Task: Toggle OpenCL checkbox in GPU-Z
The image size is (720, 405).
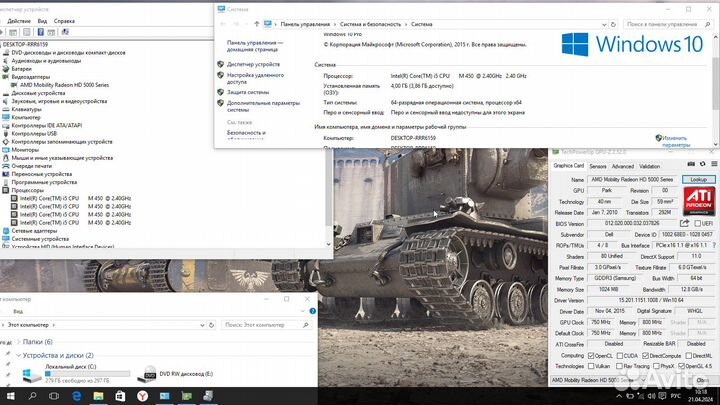Action: click(591, 356)
